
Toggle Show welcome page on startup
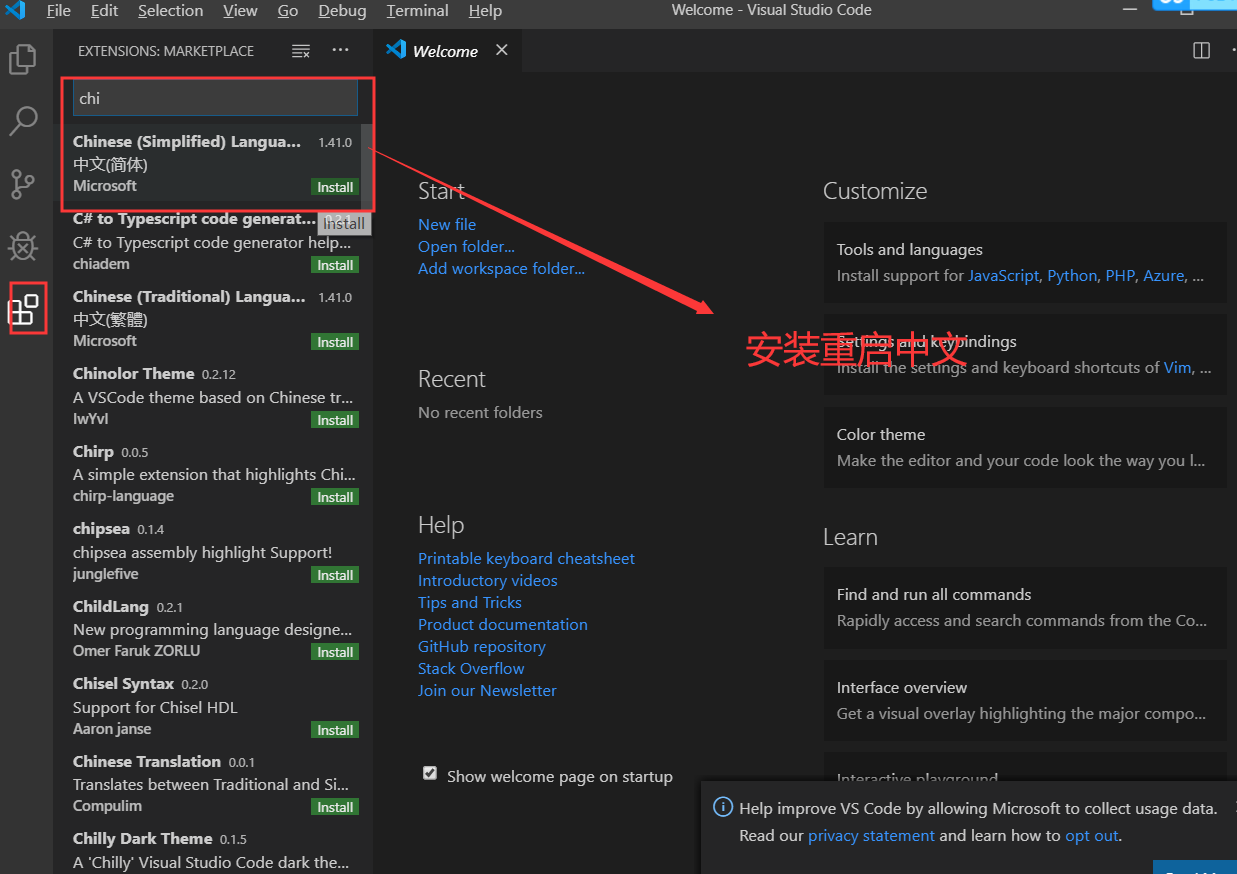(430, 773)
